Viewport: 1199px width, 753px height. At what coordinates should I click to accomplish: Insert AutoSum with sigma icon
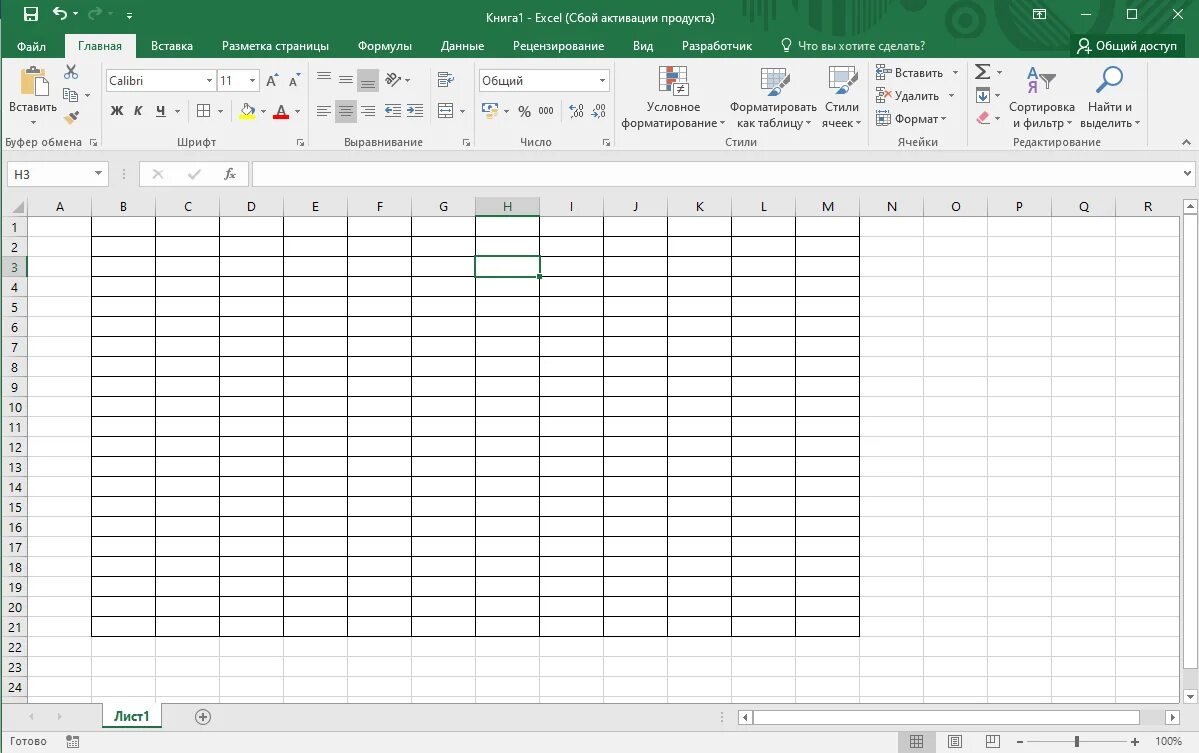(983, 72)
